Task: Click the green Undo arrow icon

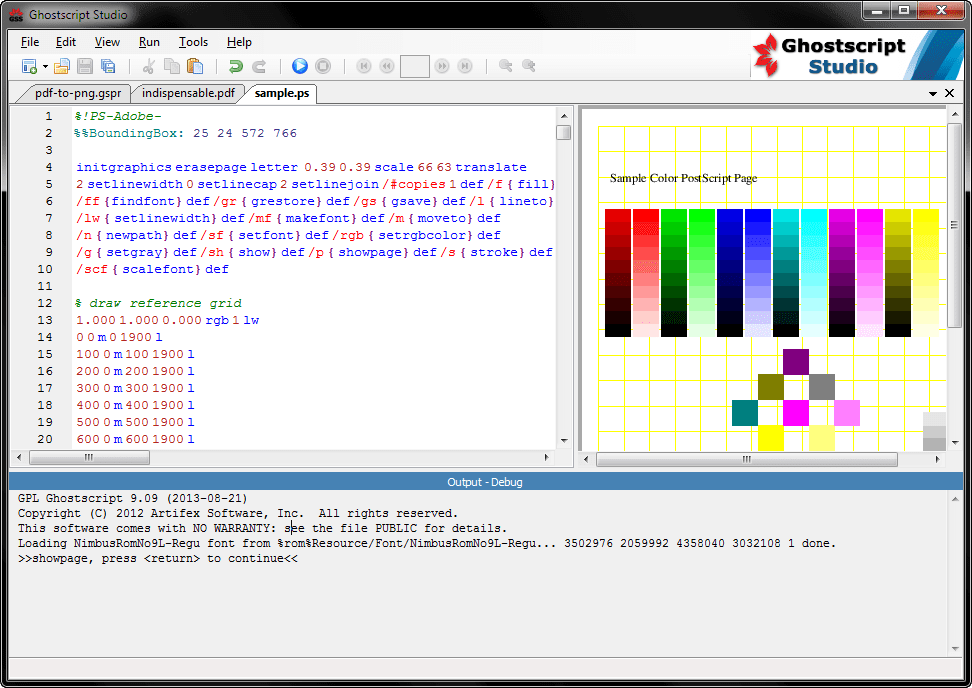Action: tap(236, 66)
